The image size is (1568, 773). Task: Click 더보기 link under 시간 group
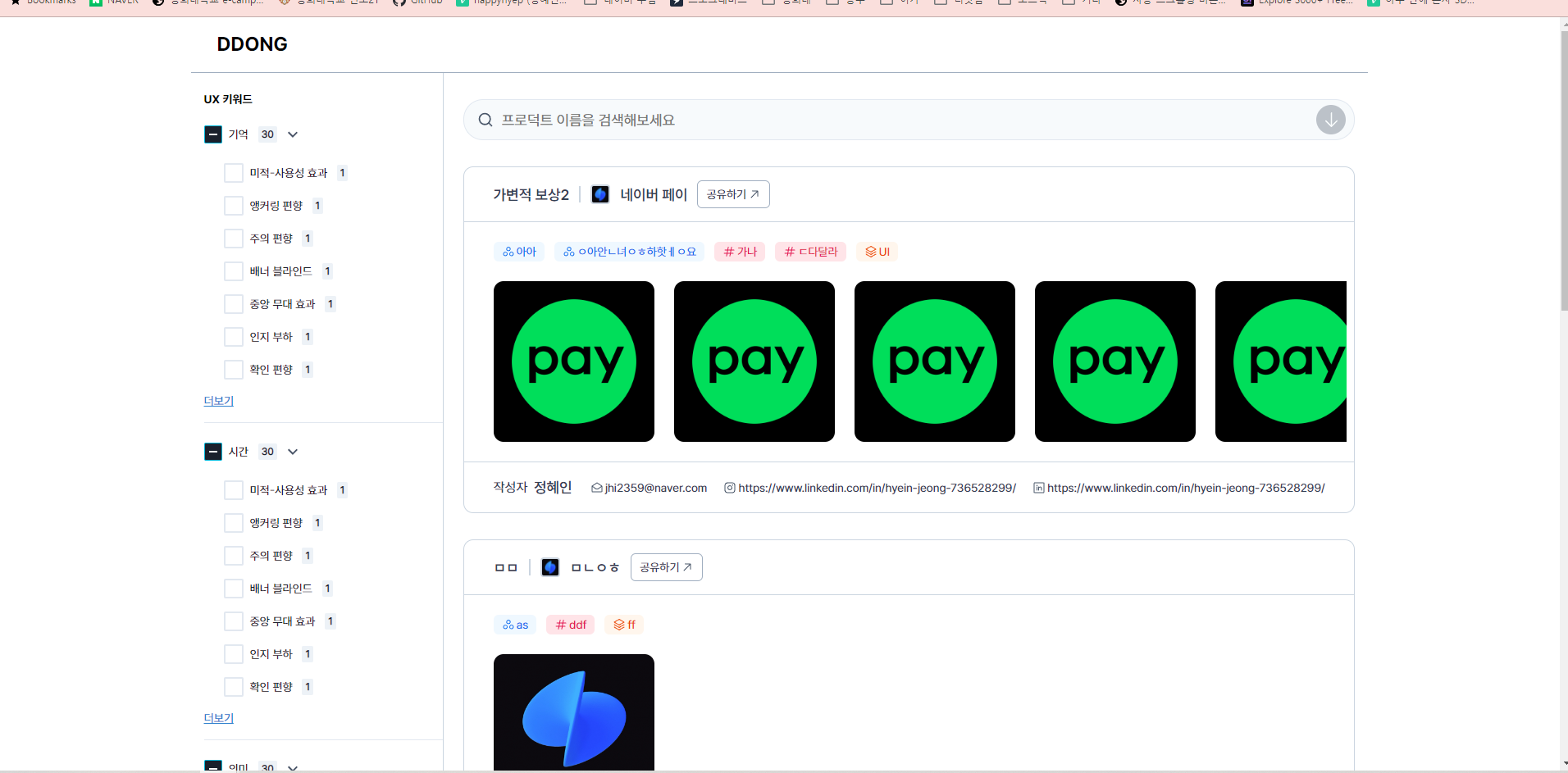click(219, 718)
